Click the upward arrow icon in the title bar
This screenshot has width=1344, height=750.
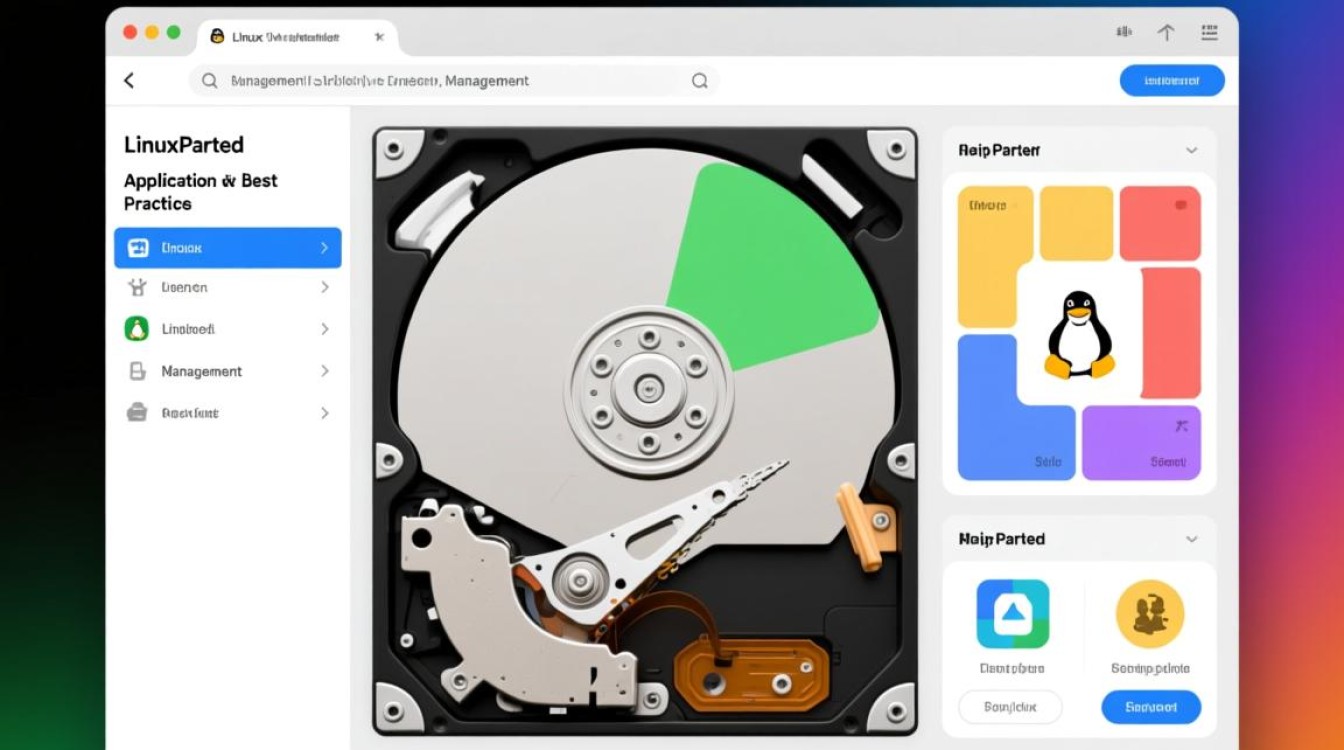[x=1166, y=33]
